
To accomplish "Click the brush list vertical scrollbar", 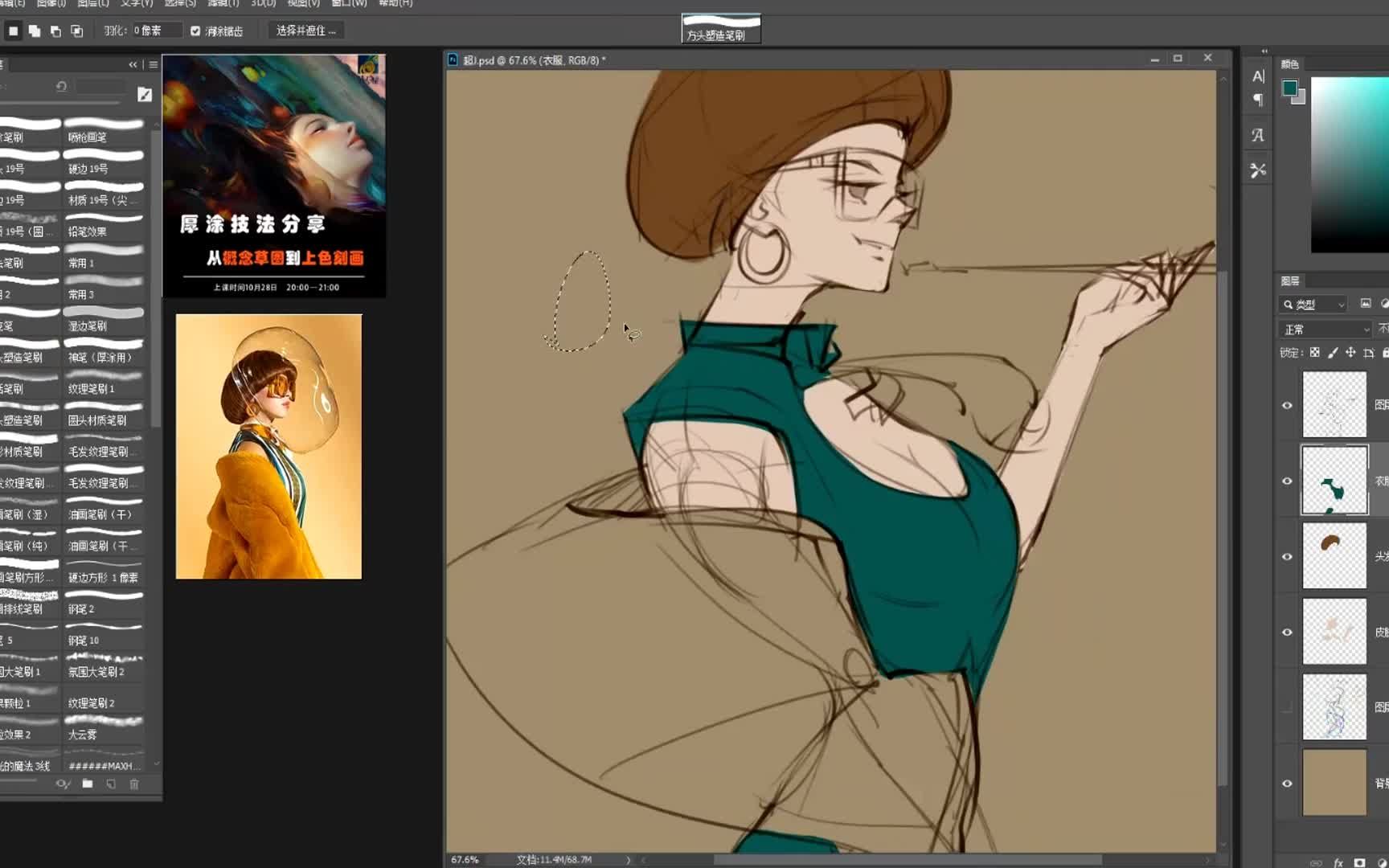I will (155, 277).
